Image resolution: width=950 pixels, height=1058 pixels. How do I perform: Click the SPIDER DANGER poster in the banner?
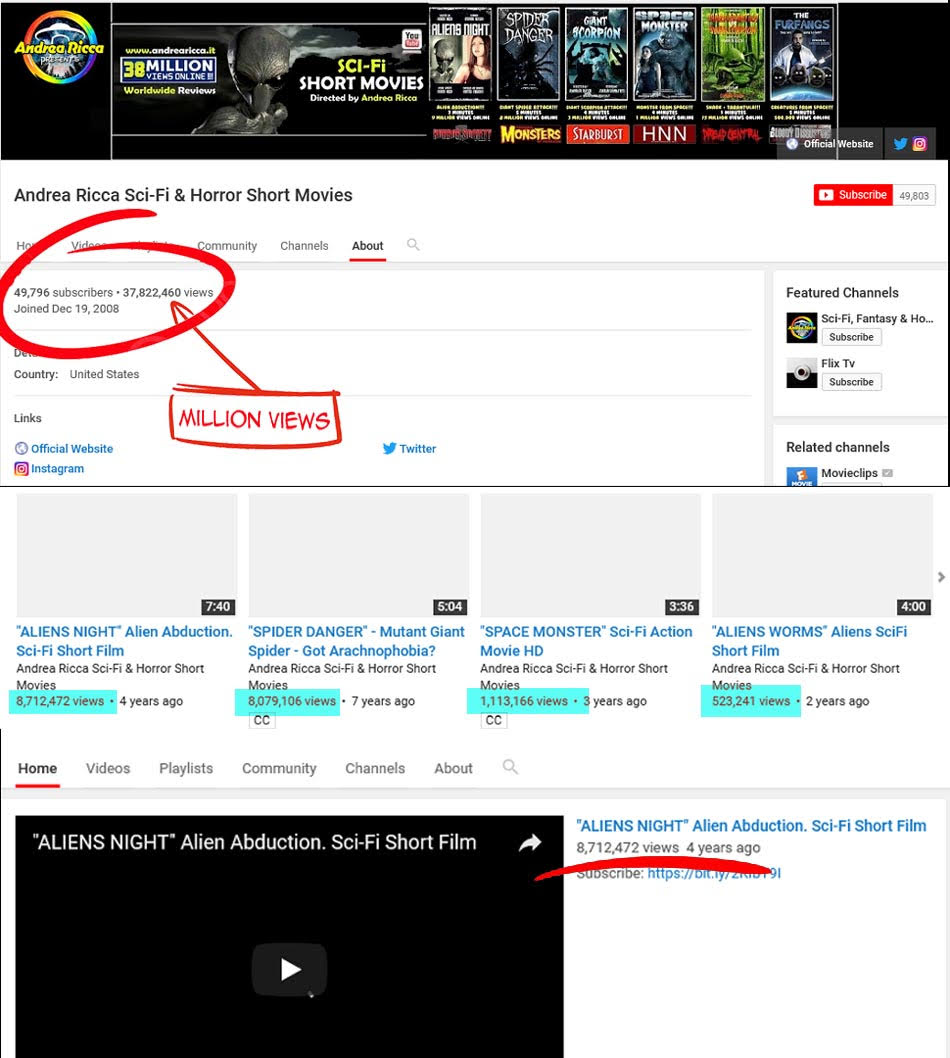[529, 55]
